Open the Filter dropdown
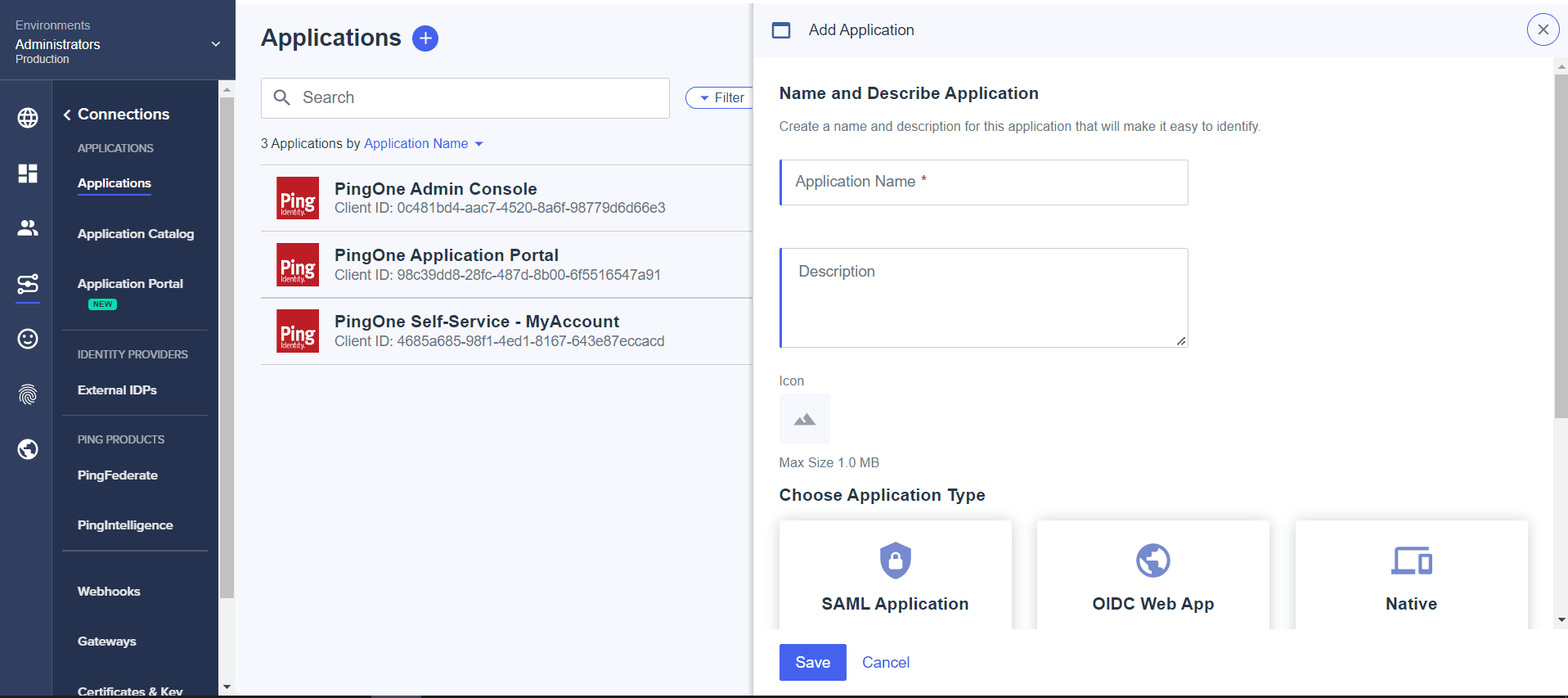The height and width of the screenshot is (698, 1568). [721, 98]
